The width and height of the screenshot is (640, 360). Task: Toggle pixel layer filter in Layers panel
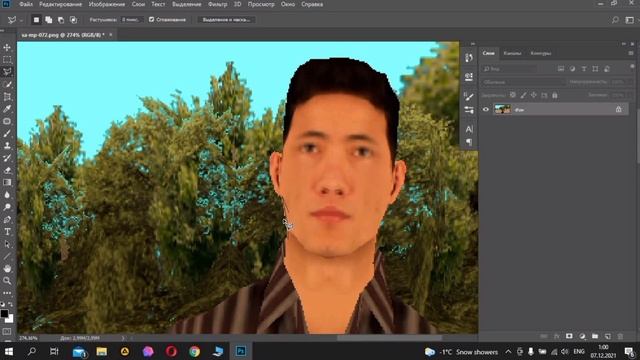click(x=561, y=69)
